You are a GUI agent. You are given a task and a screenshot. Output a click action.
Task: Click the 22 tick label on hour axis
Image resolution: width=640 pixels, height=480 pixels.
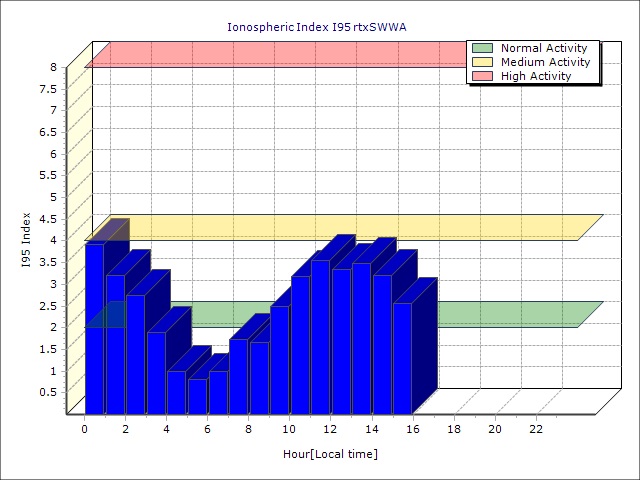point(536,429)
